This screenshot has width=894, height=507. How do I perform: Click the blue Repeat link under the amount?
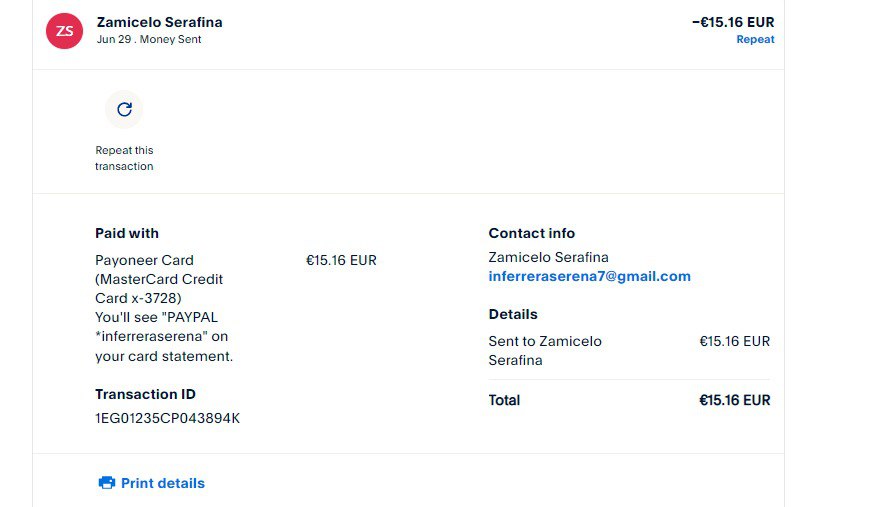click(x=755, y=40)
